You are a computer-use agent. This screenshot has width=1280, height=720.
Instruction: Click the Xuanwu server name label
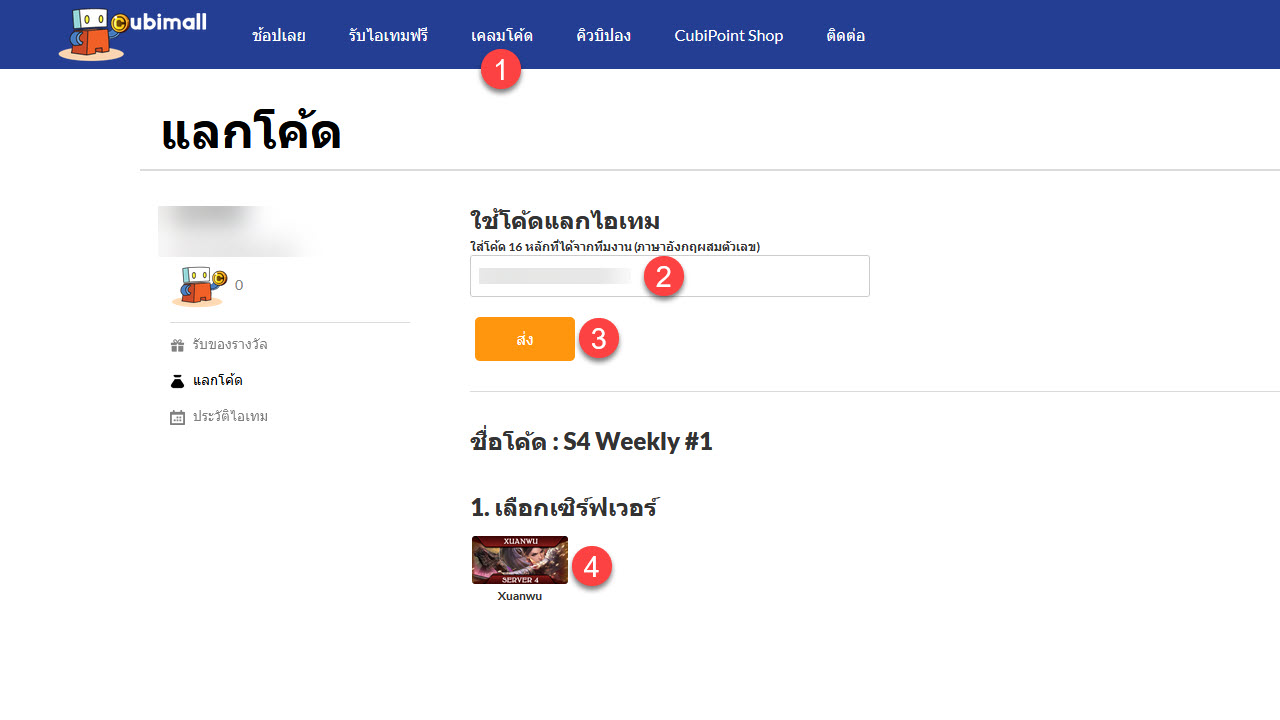[520, 596]
